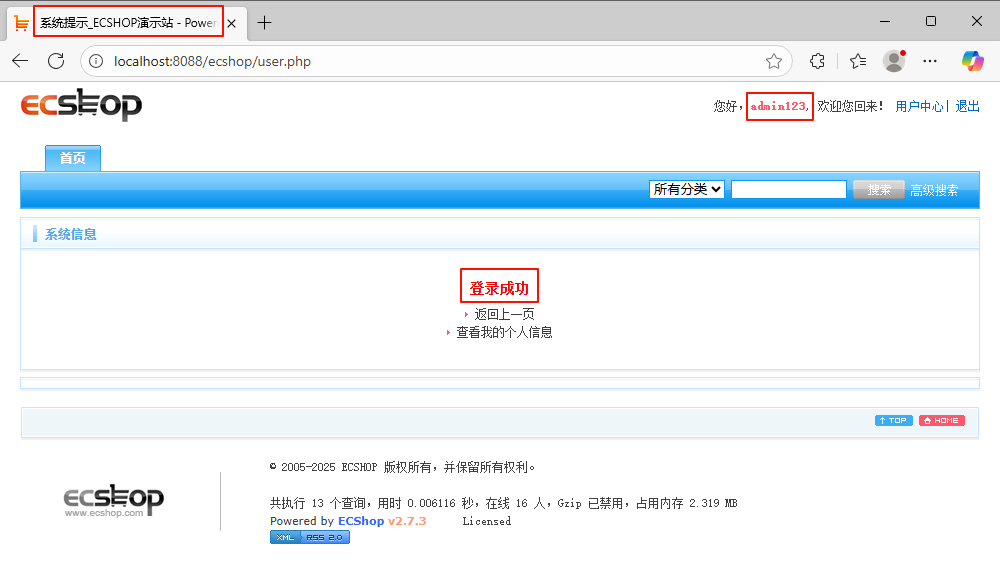
Task: Open a new tab with plus button
Action: coord(264,23)
